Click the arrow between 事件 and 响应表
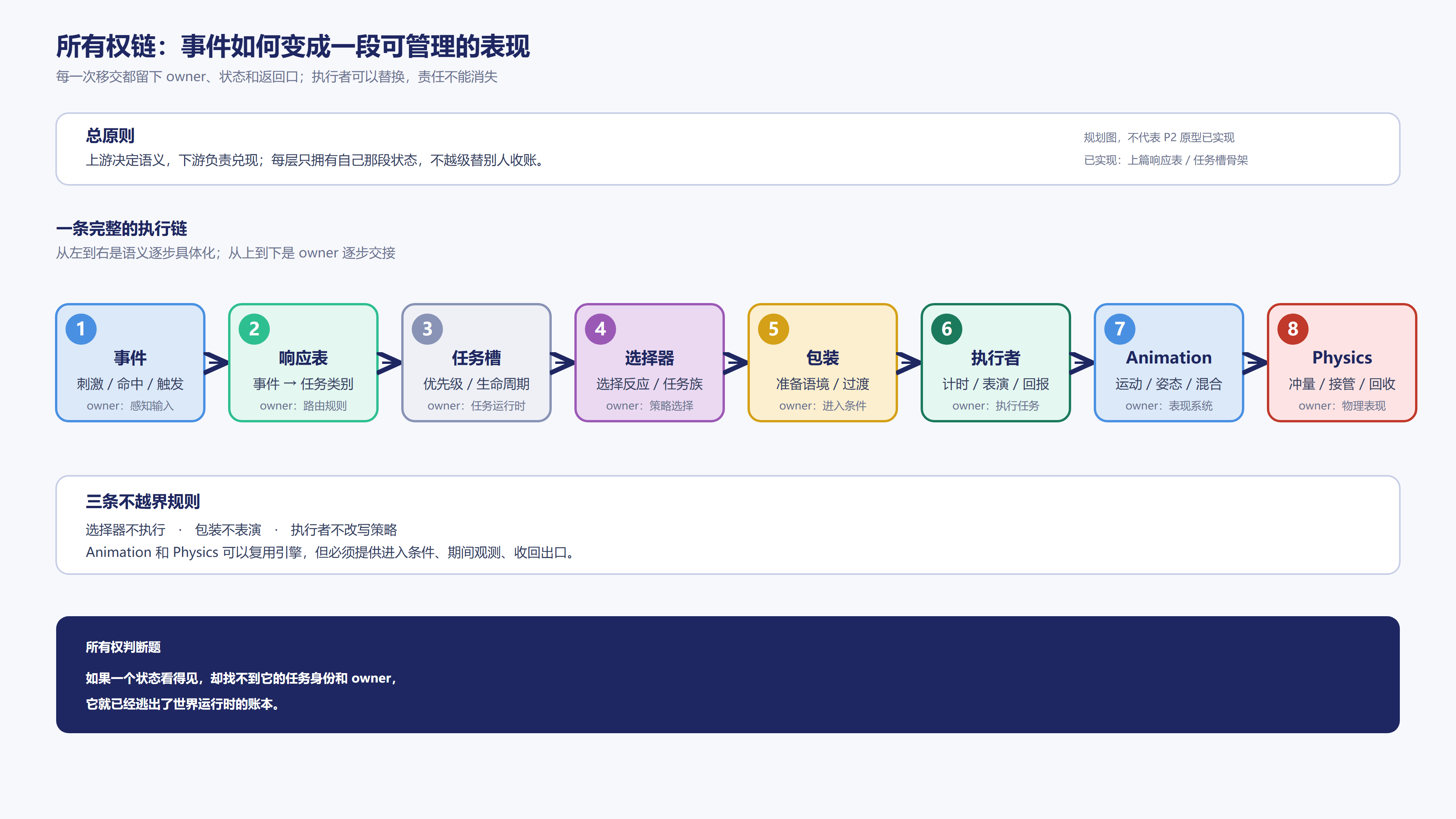This screenshot has height=819, width=1456. pyautogui.click(x=216, y=363)
